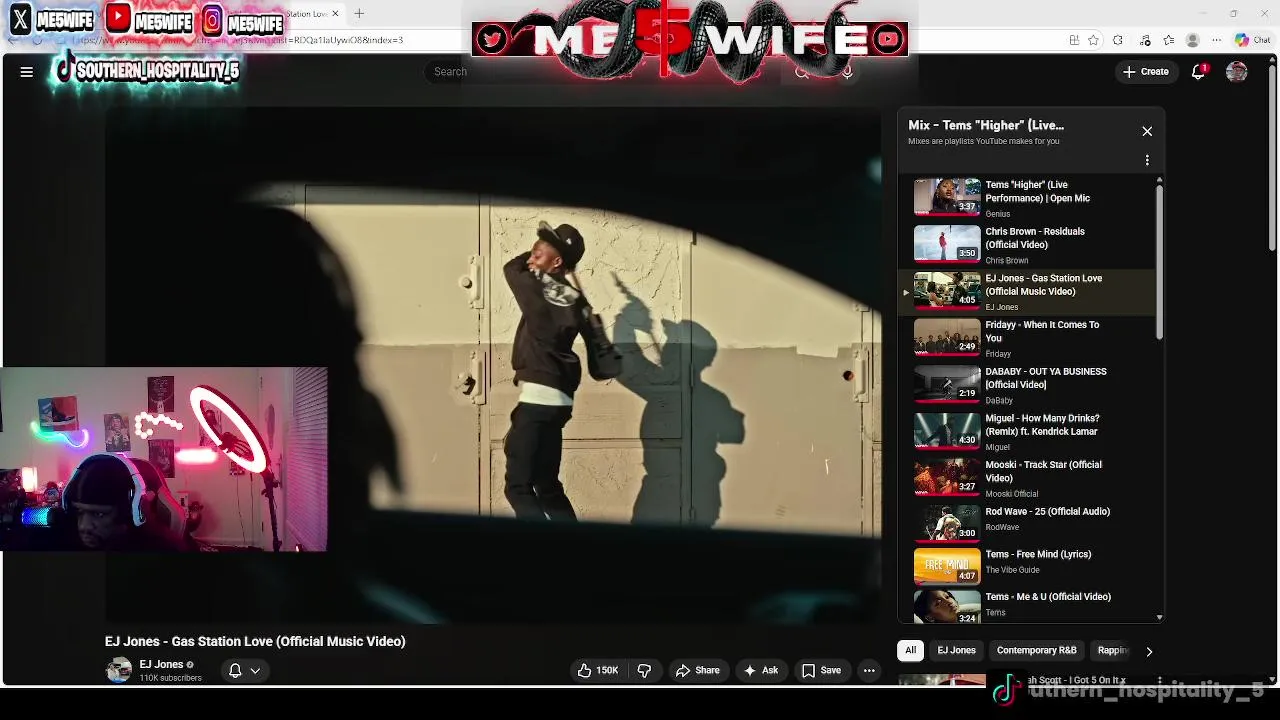Click the EJ Jones channel avatar
The image size is (1280, 720).
coord(119,670)
